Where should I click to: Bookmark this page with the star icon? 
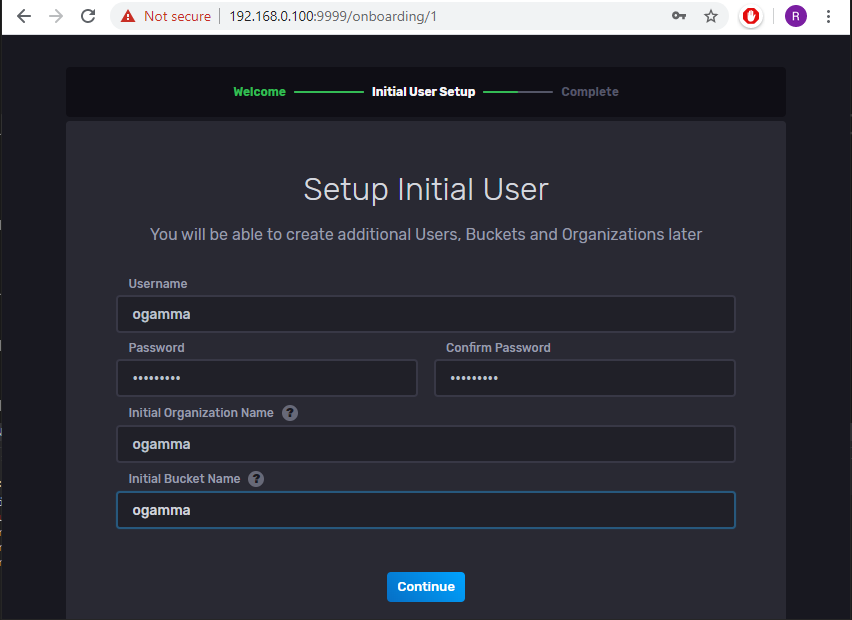(711, 16)
